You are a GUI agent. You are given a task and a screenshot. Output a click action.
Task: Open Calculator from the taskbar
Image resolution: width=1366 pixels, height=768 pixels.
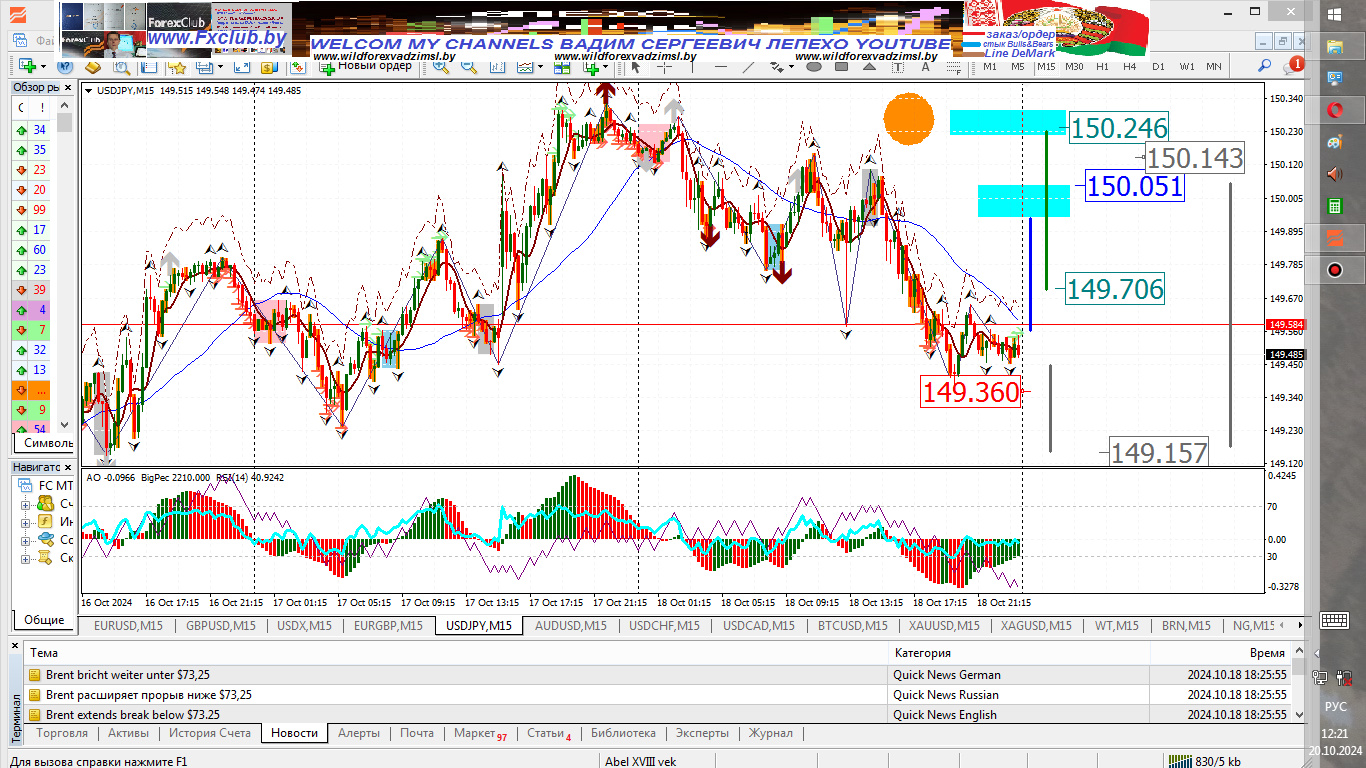click(1334, 205)
